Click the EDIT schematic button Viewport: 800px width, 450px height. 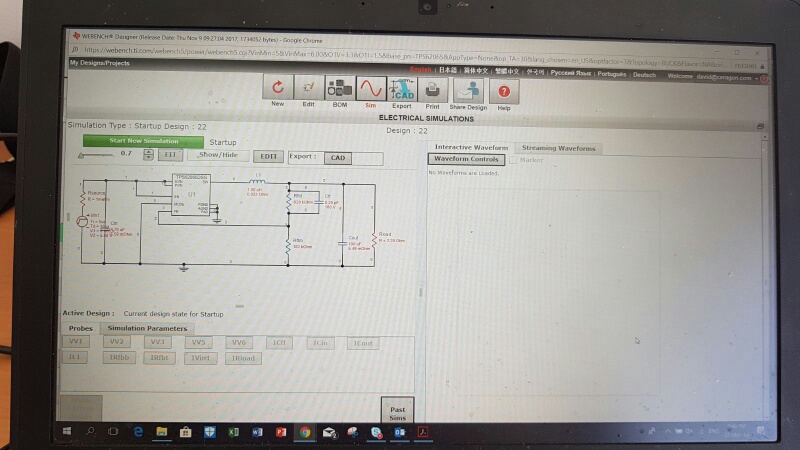coord(268,156)
